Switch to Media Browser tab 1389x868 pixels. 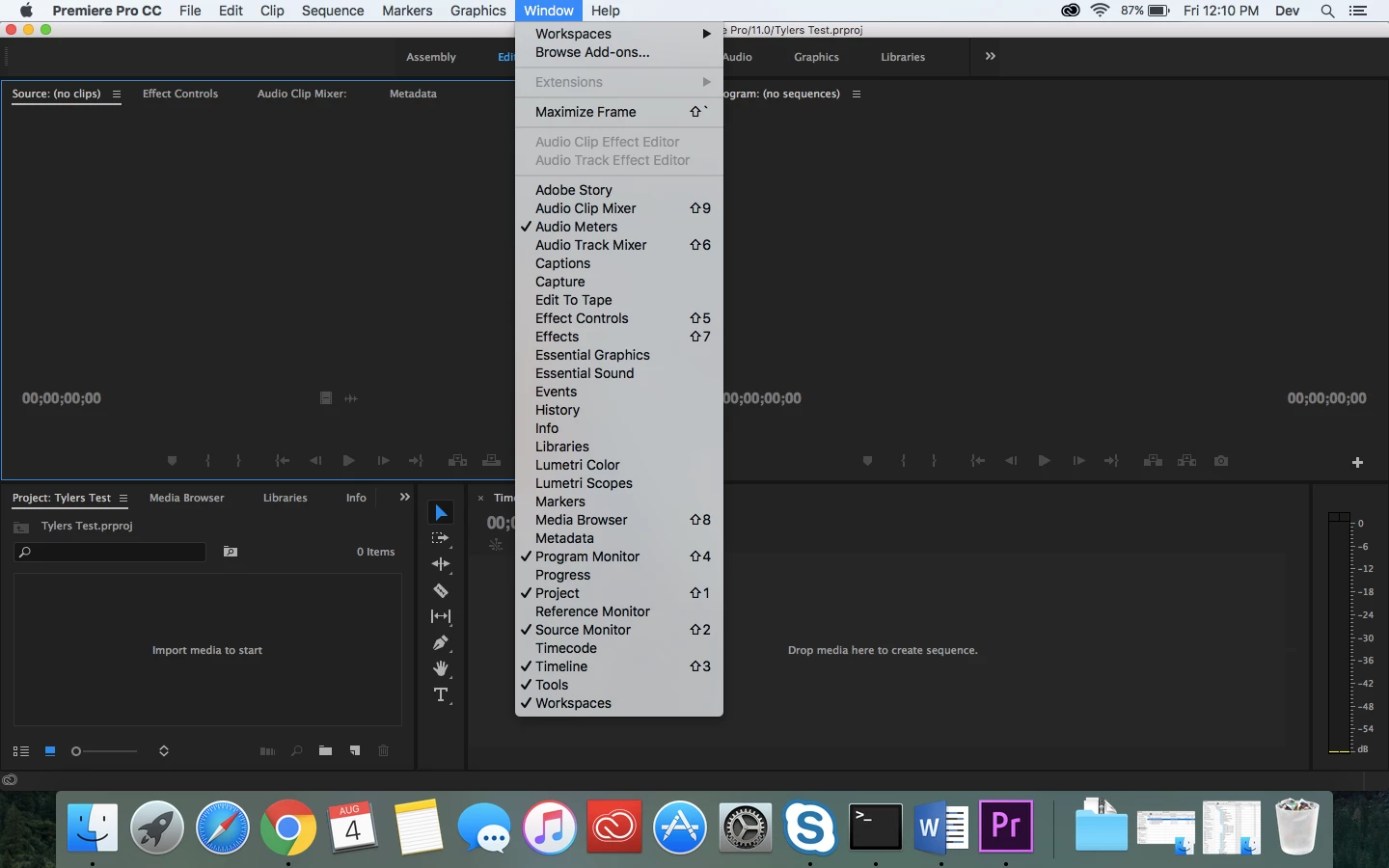click(x=186, y=498)
